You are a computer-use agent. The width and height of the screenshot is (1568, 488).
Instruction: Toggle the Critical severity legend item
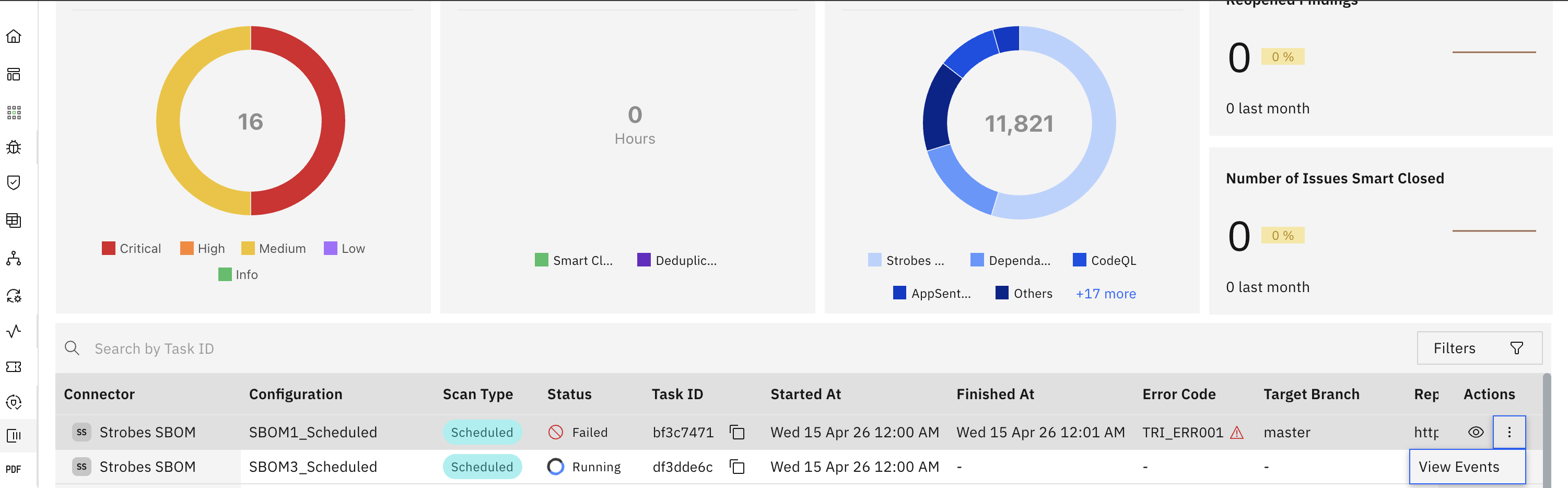coord(132,249)
